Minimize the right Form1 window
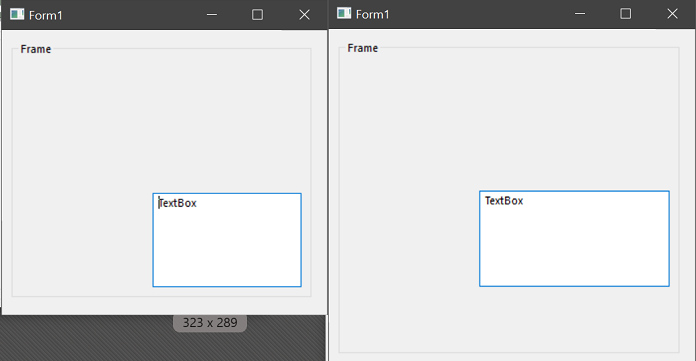This screenshot has width=696, height=361. click(x=580, y=14)
